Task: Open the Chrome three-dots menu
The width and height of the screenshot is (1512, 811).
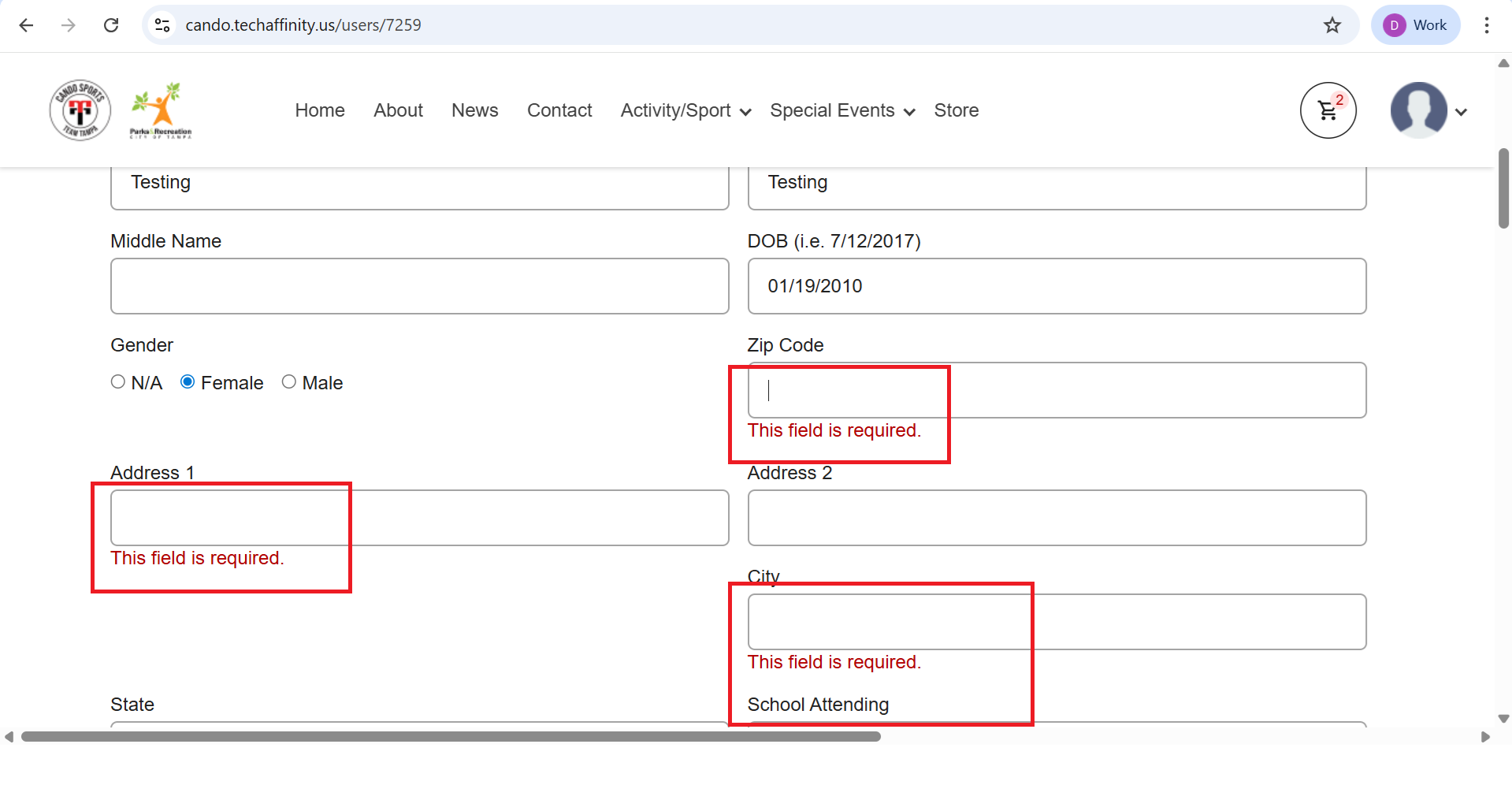Action: 1486,25
